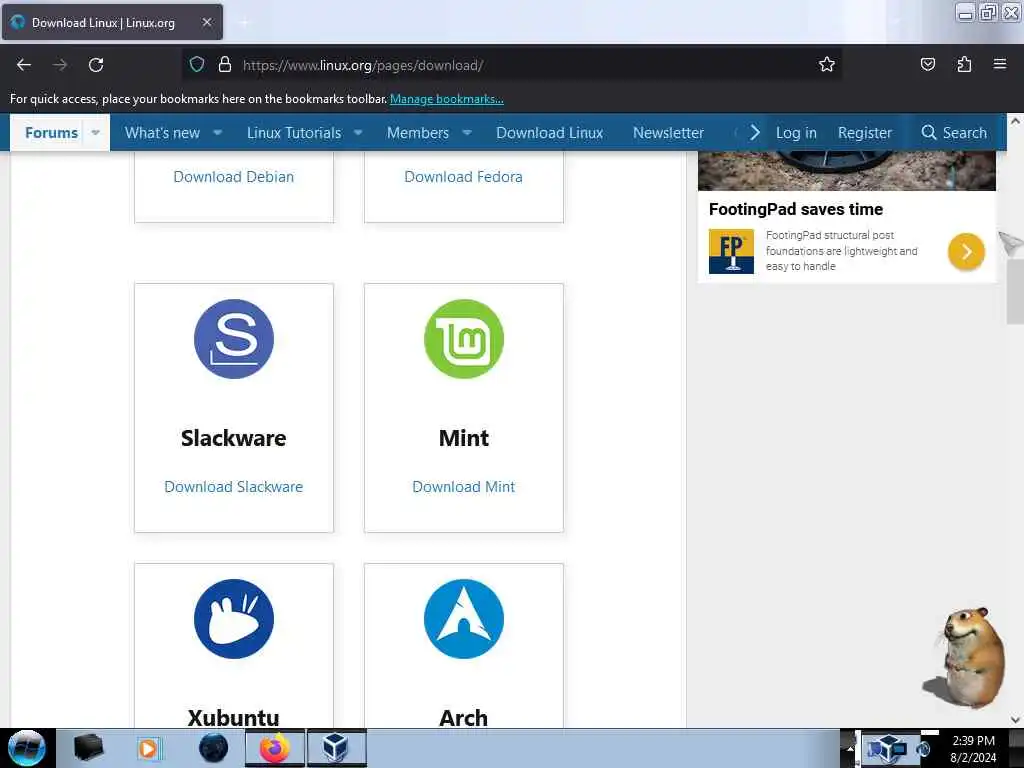The image size is (1024, 768).
Task: Open the Download Linux nav item
Action: [550, 133]
